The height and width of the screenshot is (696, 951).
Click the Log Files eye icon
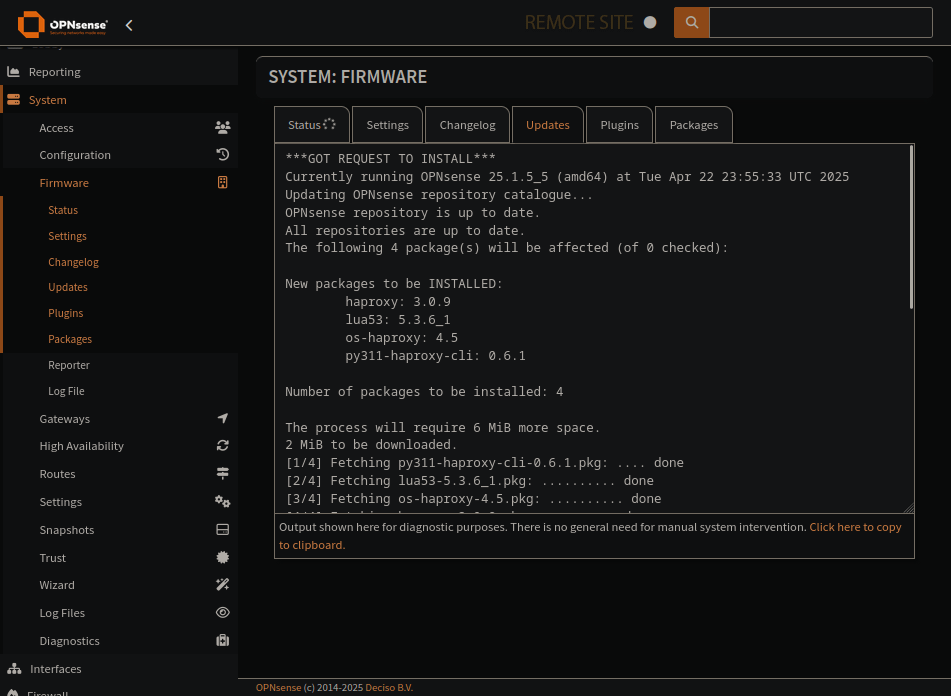(x=223, y=612)
